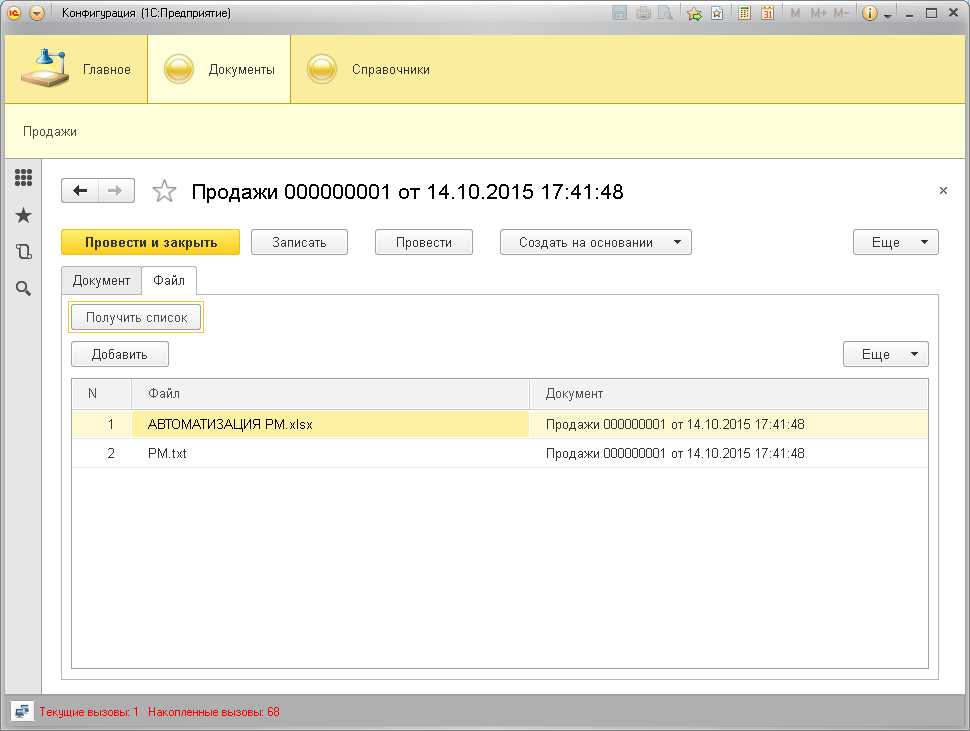
Task: Click Текущие вызовы: 1 status text
Action: tap(89, 712)
